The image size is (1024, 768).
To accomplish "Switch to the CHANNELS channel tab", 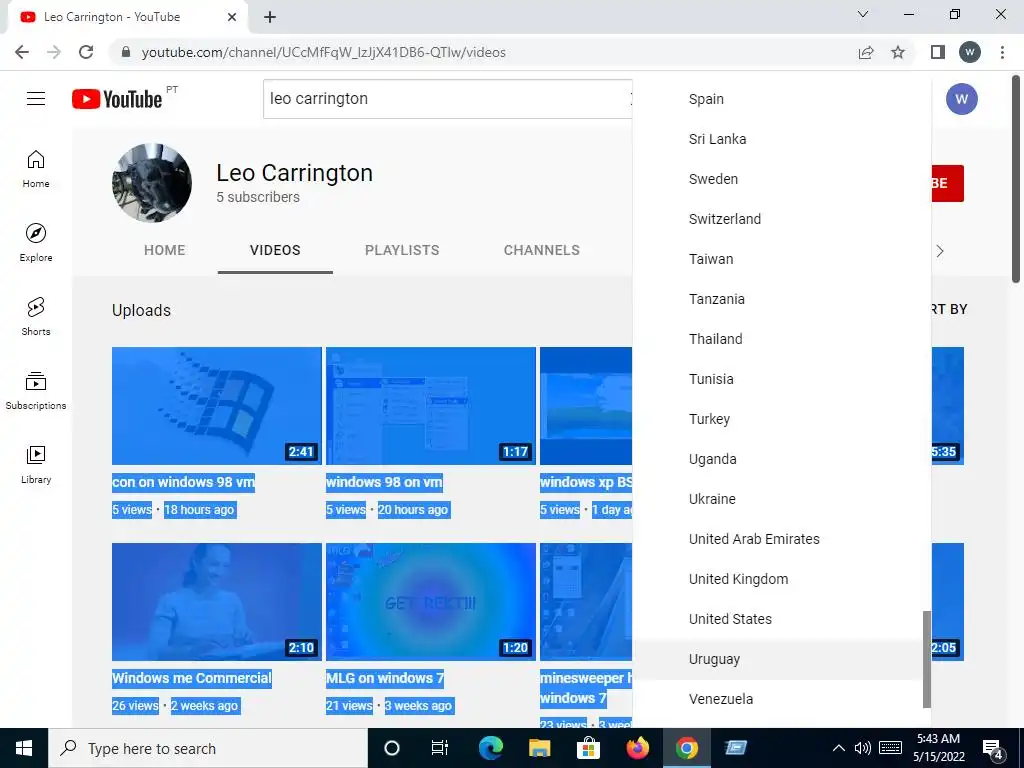I will 541,250.
